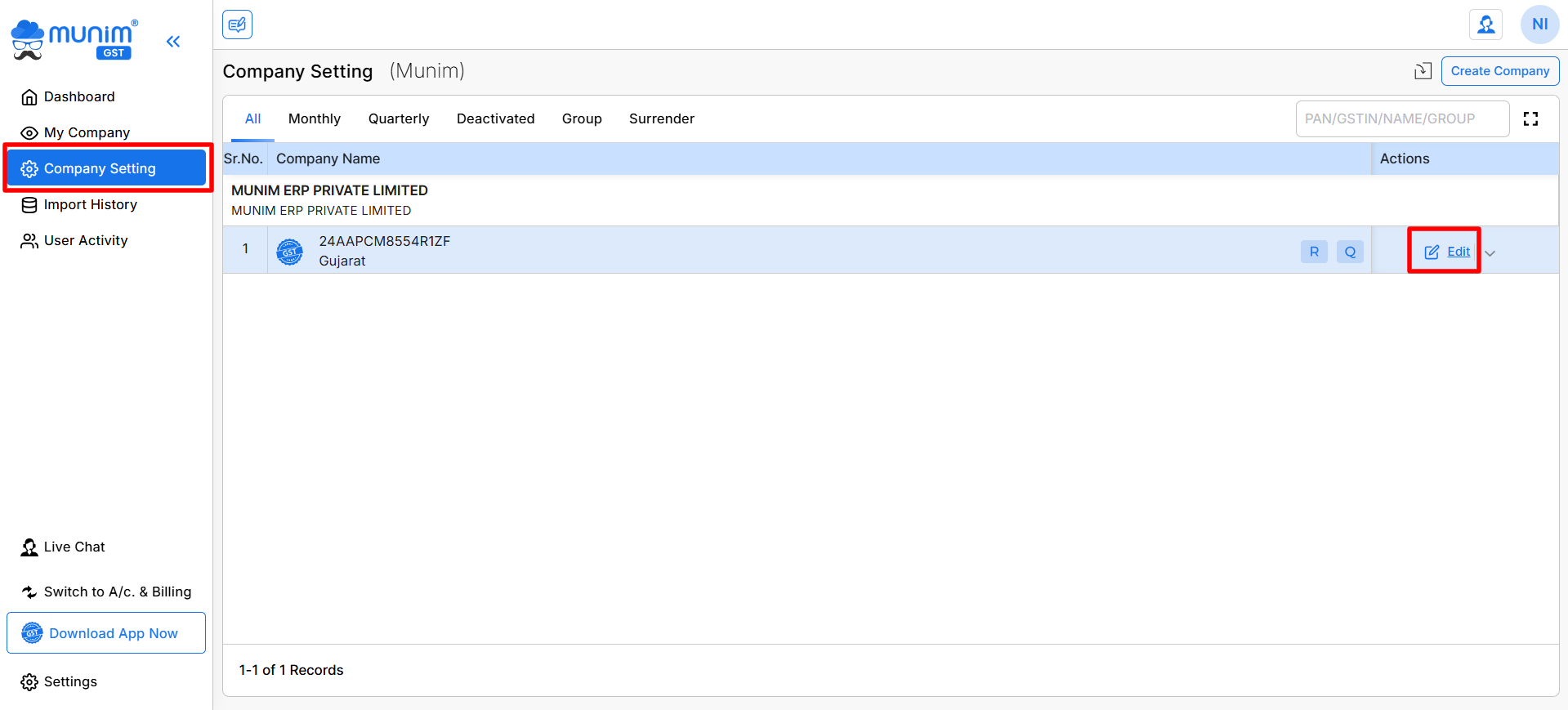Open the support agent icon top right
The height and width of the screenshot is (710, 1568).
tap(1485, 25)
